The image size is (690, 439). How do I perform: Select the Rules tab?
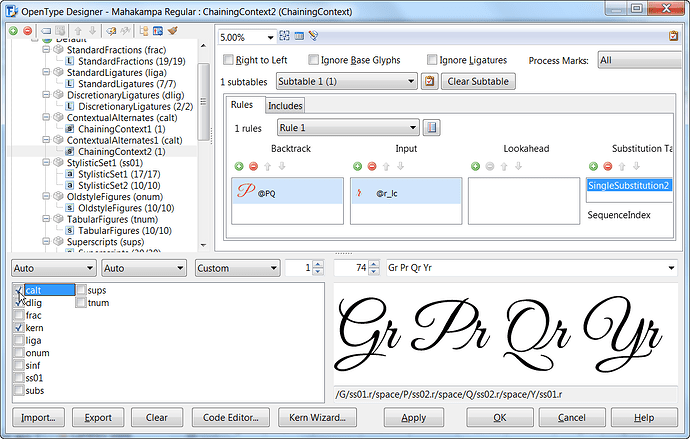(242, 105)
